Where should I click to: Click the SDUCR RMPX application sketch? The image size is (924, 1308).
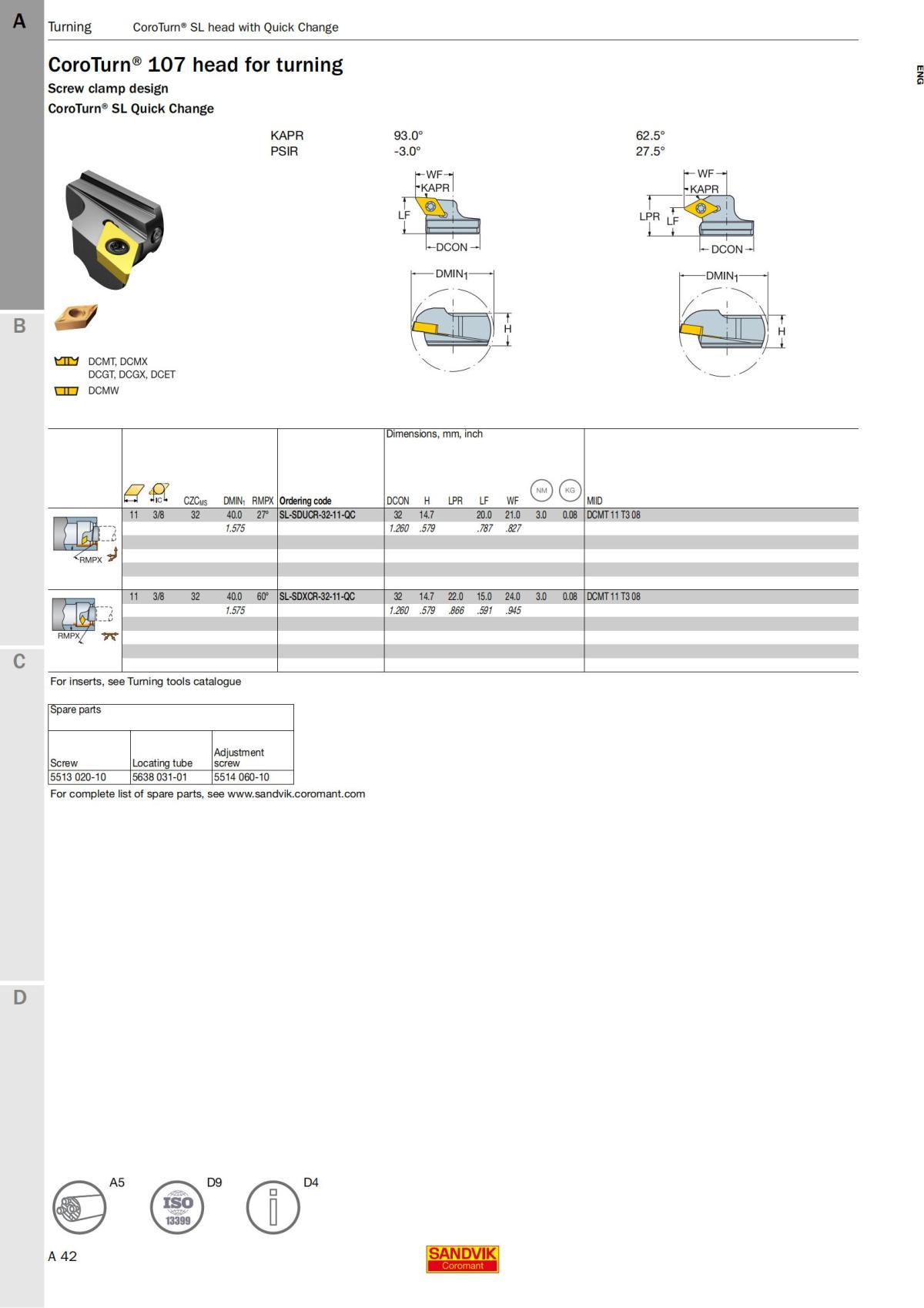85,540
